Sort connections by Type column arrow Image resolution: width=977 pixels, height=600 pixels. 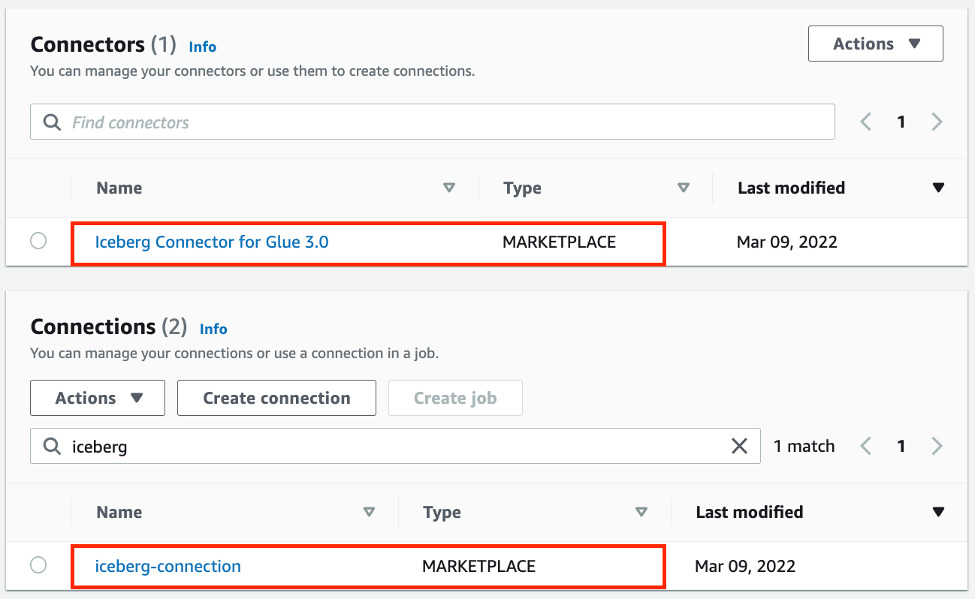pos(641,512)
